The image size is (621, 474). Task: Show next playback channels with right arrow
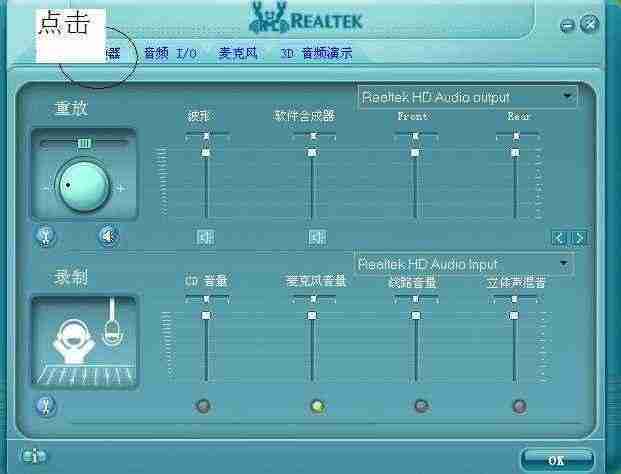pos(579,238)
